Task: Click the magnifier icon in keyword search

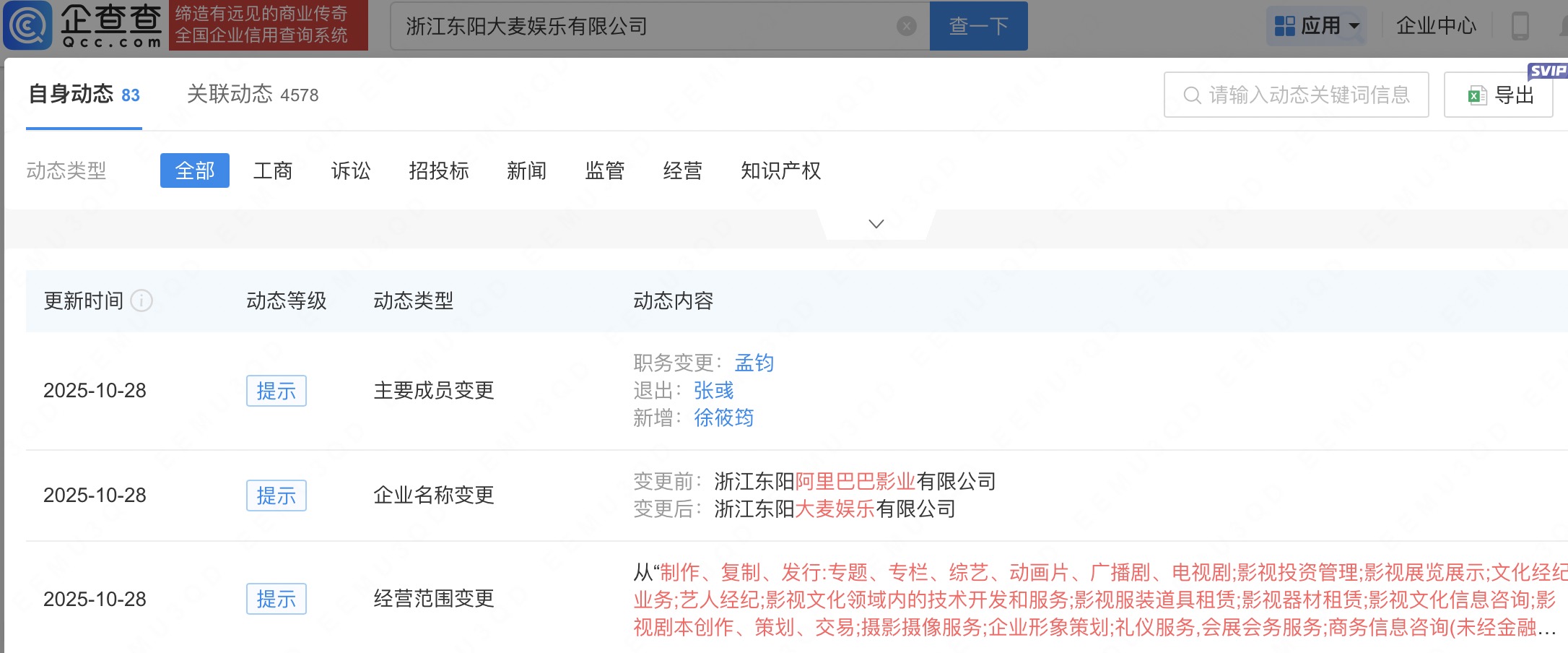Action: (1192, 95)
